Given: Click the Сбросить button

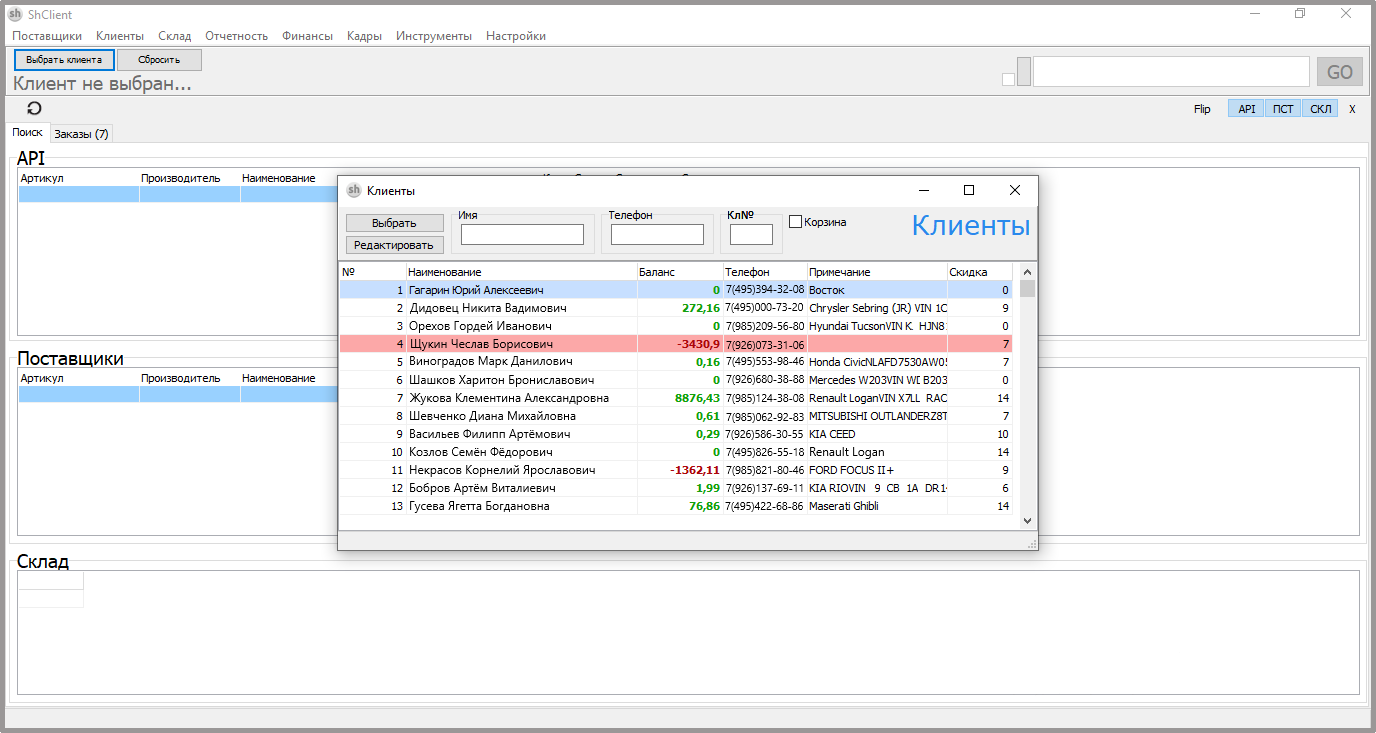Looking at the screenshot, I should click(159, 60).
